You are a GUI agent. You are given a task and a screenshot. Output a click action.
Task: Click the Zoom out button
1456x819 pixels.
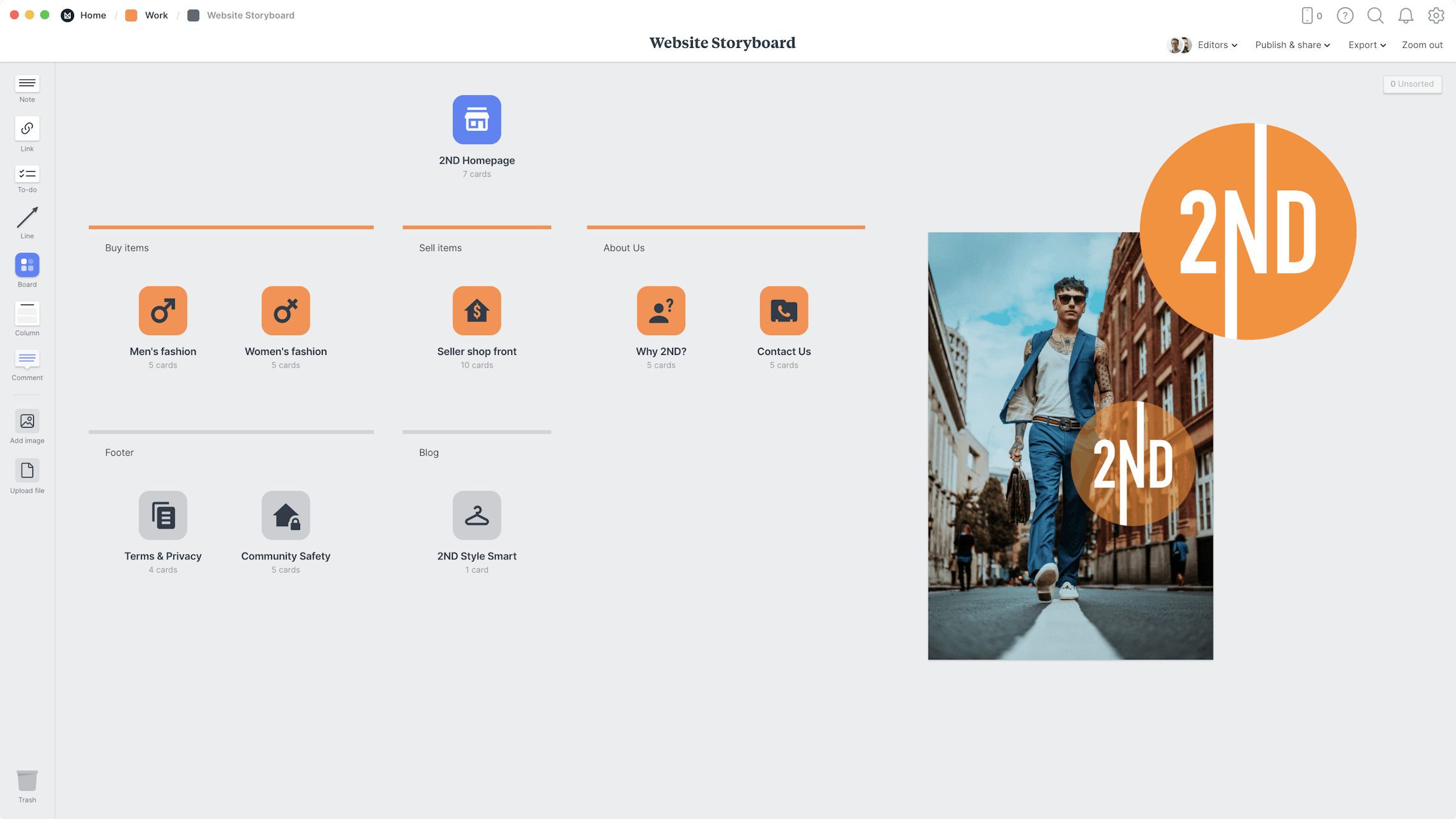(x=1422, y=45)
